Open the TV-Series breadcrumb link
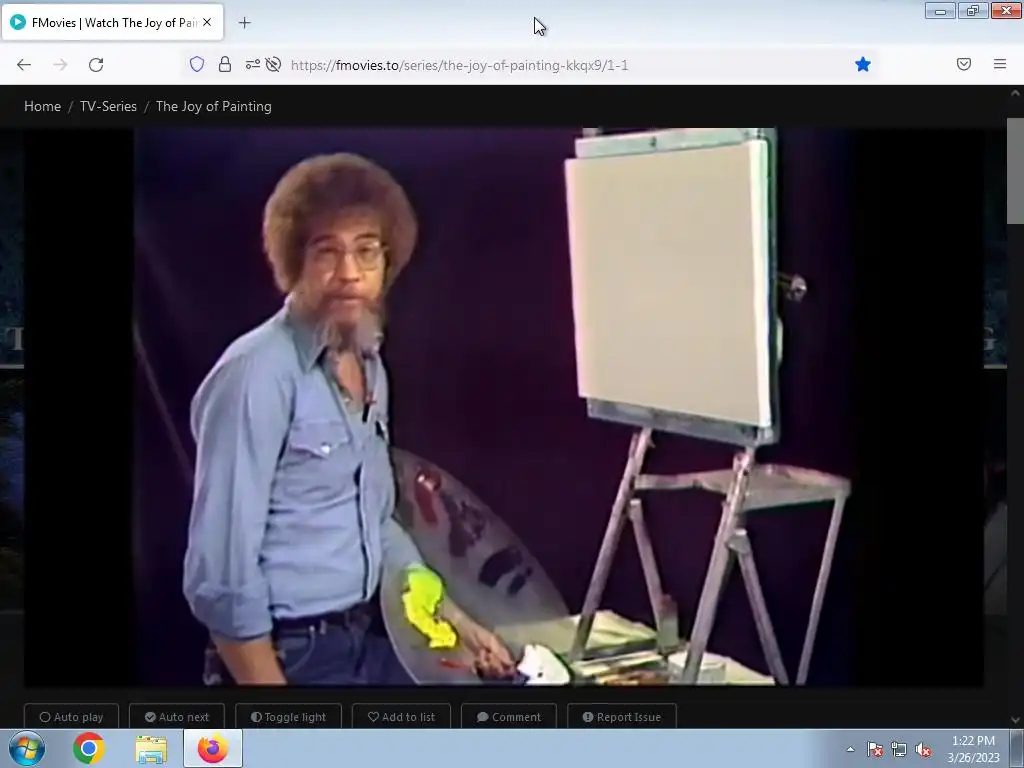The image size is (1024, 768). point(108,106)
